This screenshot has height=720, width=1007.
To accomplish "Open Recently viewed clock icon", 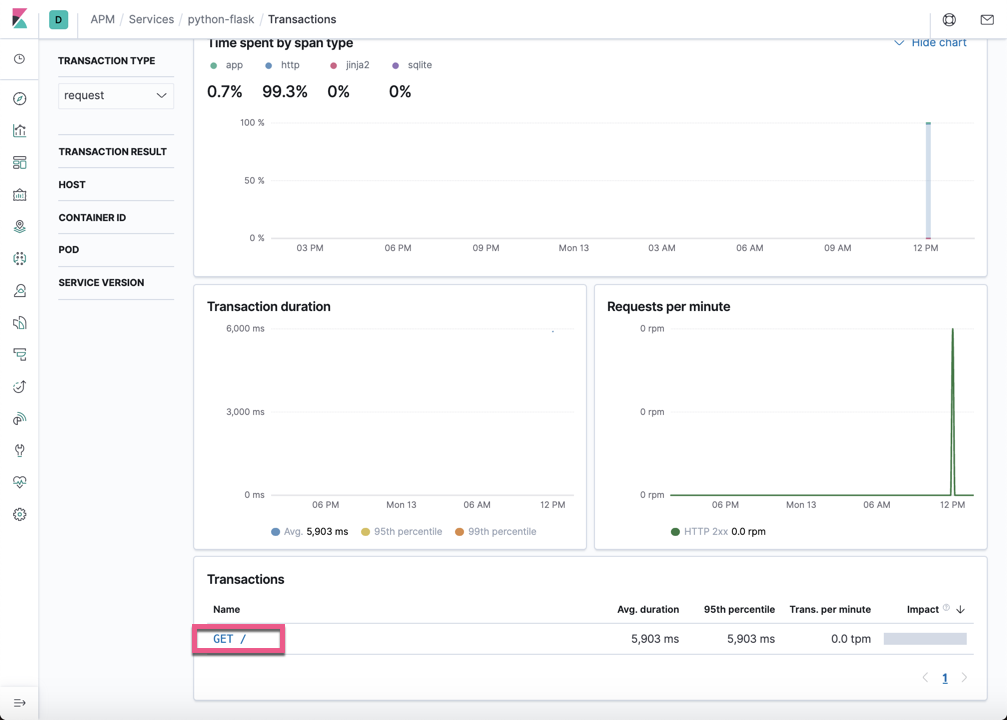I will coord(20,59).
